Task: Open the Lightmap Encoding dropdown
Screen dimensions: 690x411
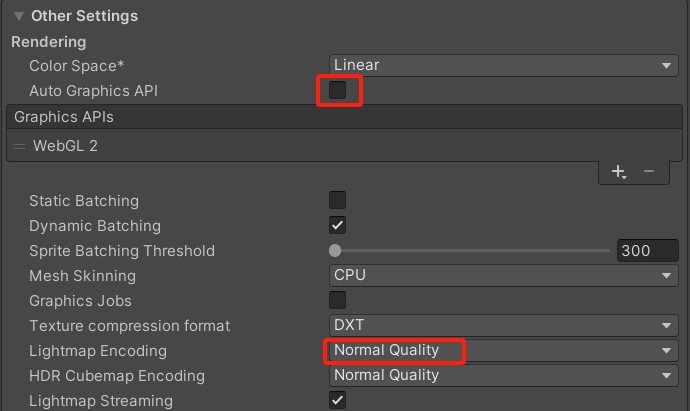Action: click(503, 351)
